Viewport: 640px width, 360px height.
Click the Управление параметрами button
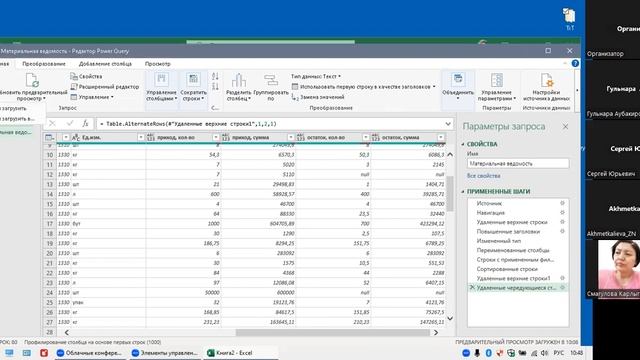point(496,87)
